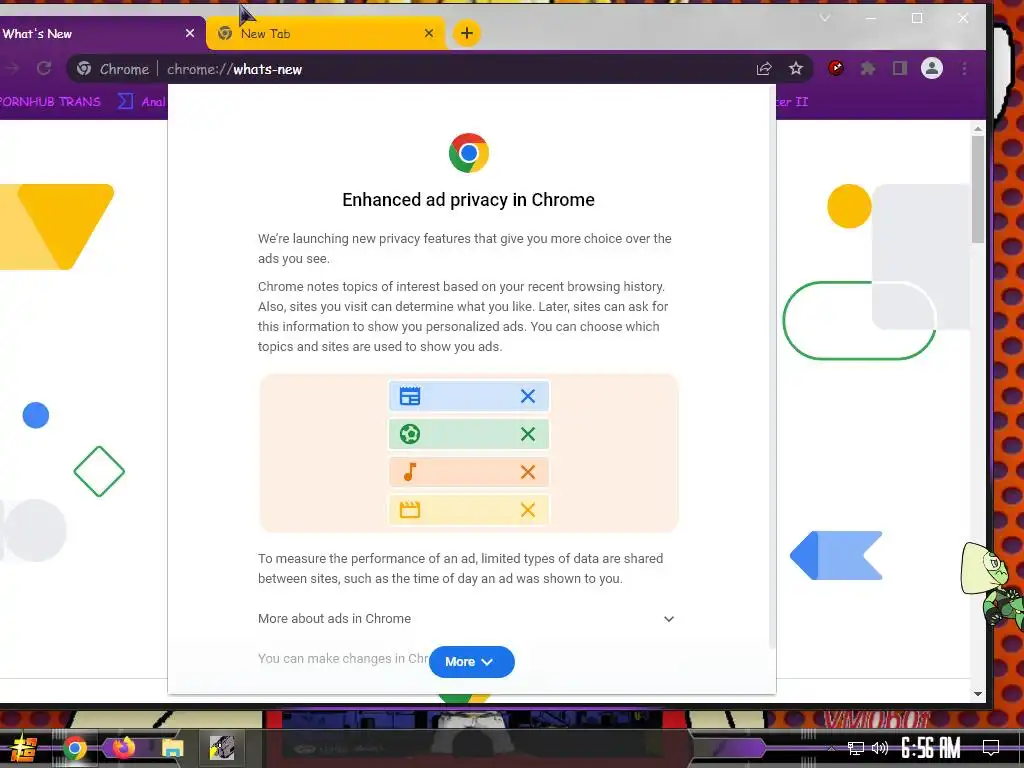Click the 6:56 AM clock
Image resolution: width=1024 pixels, height=768 pixels.
pyautogui.click(x=931, y=748)
